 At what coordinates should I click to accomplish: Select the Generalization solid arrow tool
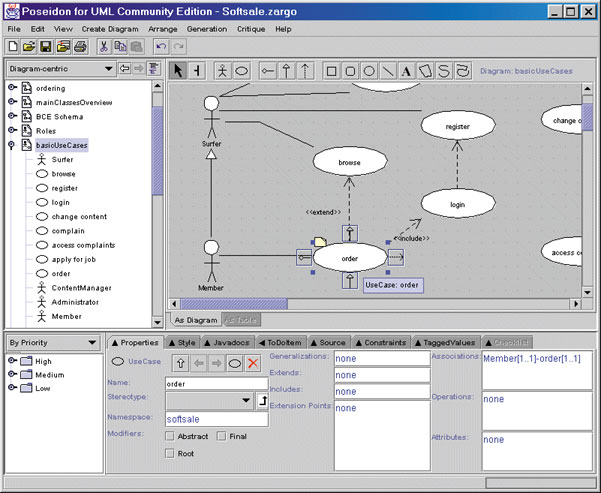pyautogui.click(x=286, y=71)
